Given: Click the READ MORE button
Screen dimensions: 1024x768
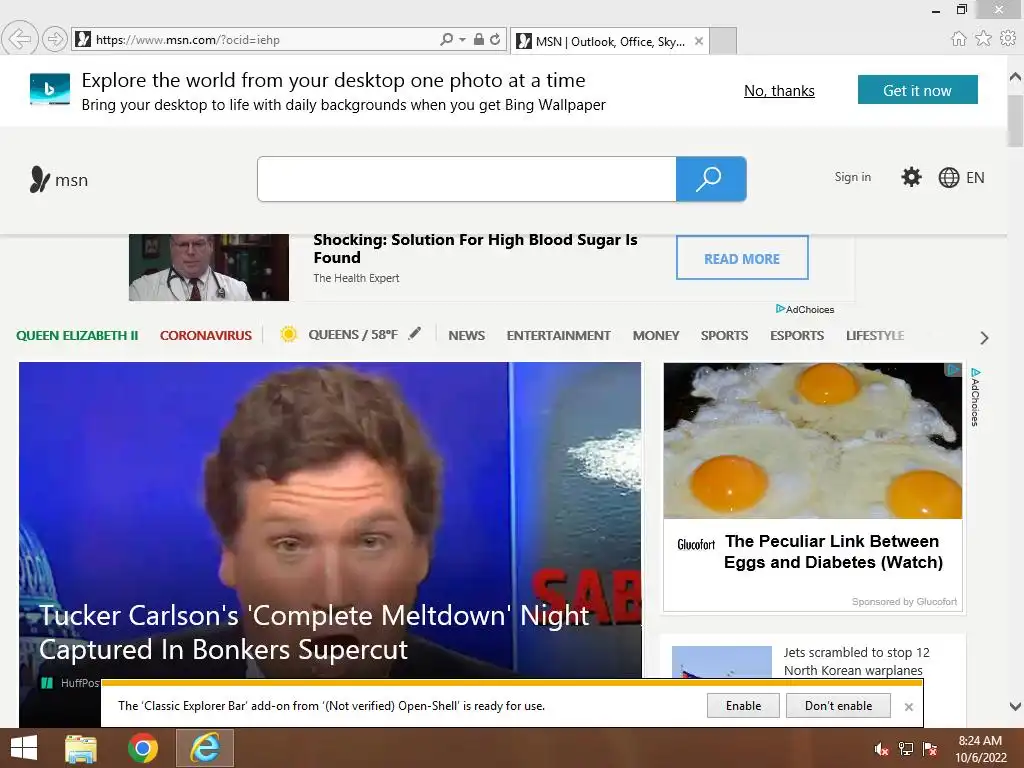Looking at the screenshot, I should point(742,258).
